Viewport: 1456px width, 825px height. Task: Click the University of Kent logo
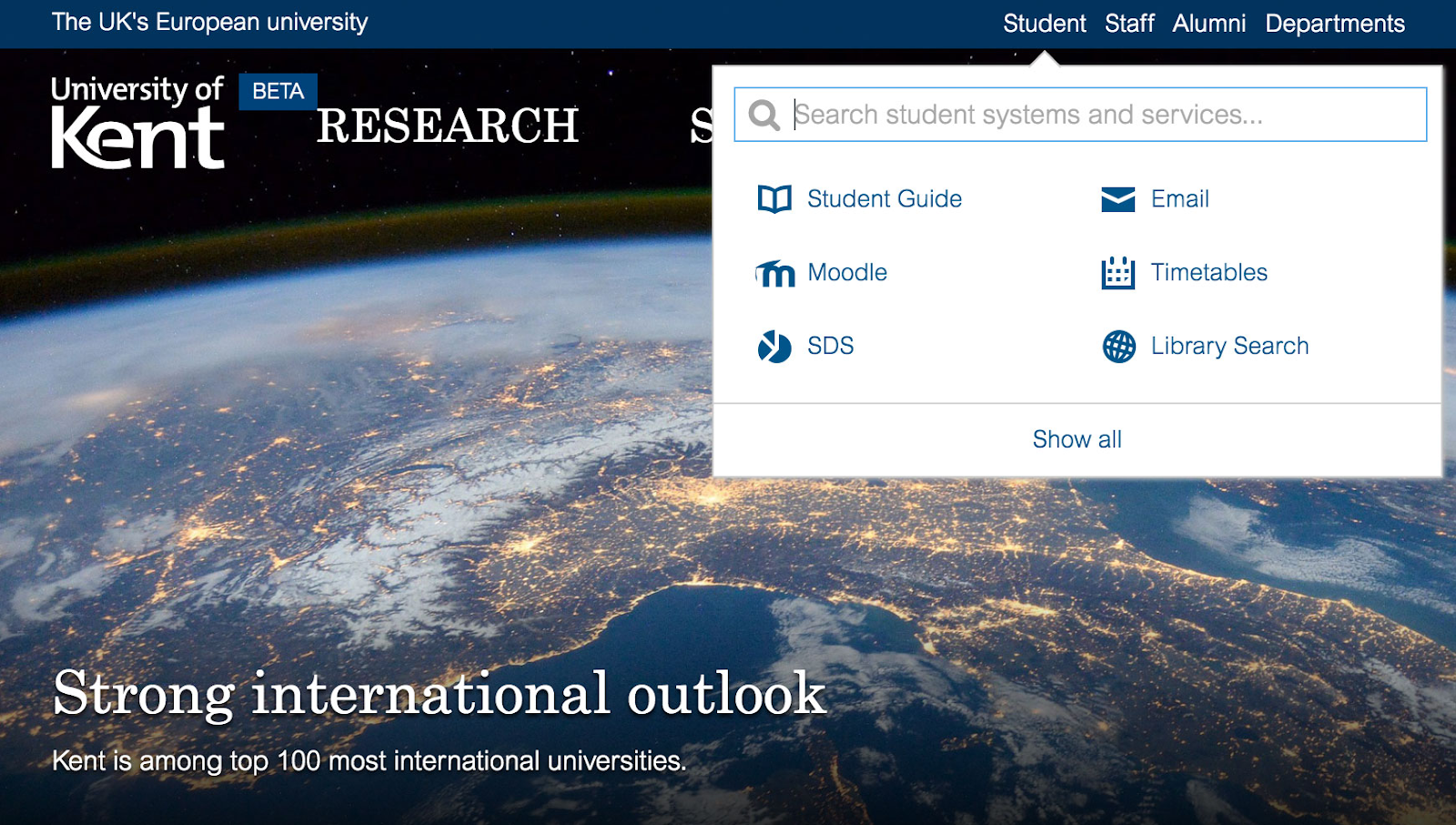point(137,122)
